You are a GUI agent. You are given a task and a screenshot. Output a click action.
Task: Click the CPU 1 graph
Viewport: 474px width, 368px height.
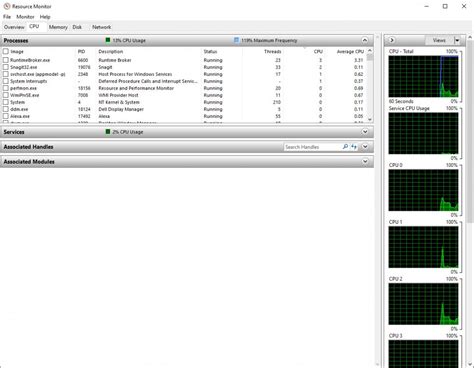(x=423, y=247)
